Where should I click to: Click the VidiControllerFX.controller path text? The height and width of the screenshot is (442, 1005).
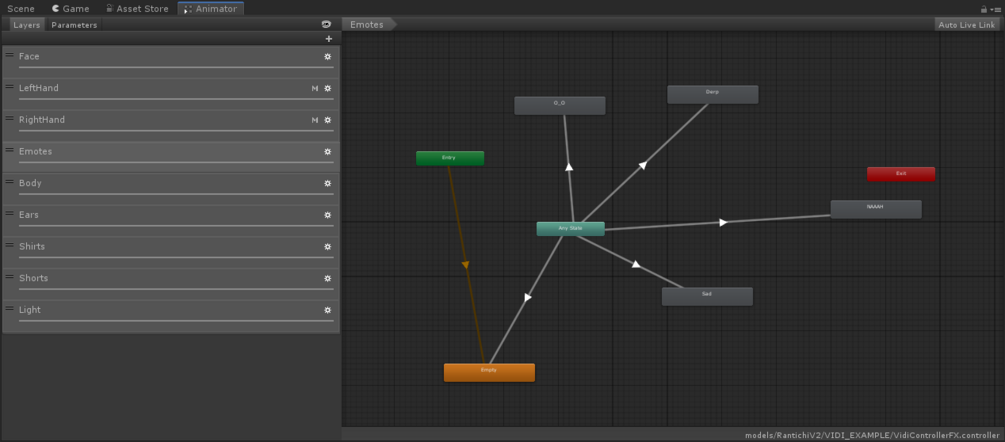pyautogui.click(x=872, y=436)
